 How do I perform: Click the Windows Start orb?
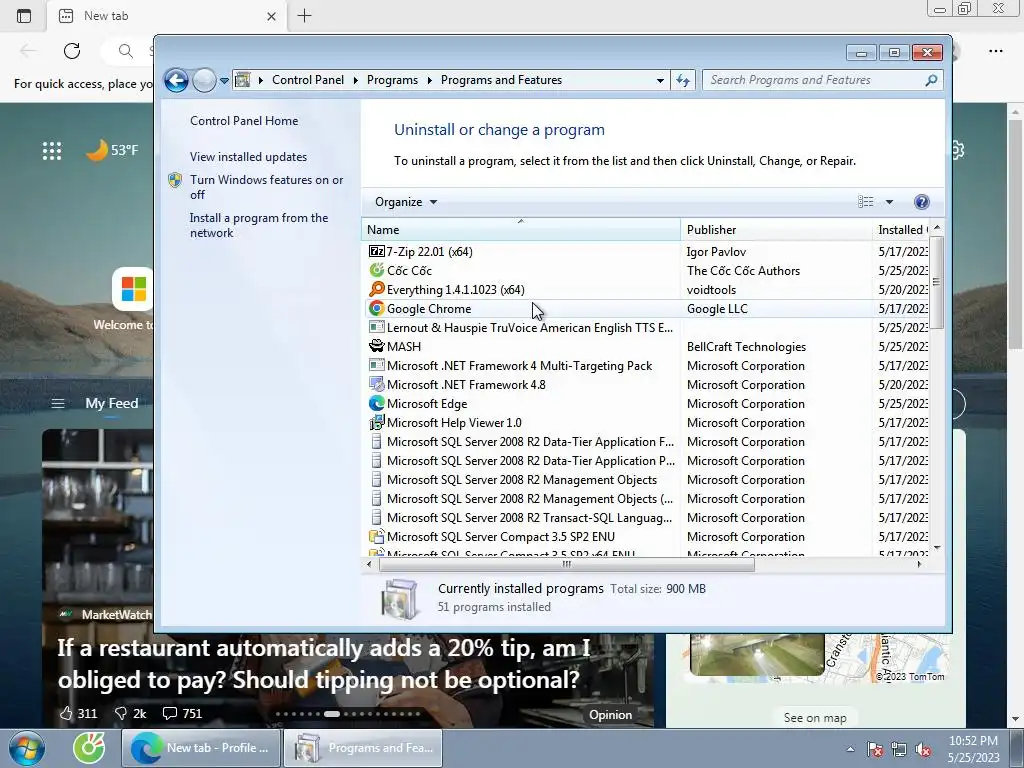coord(27,748)
